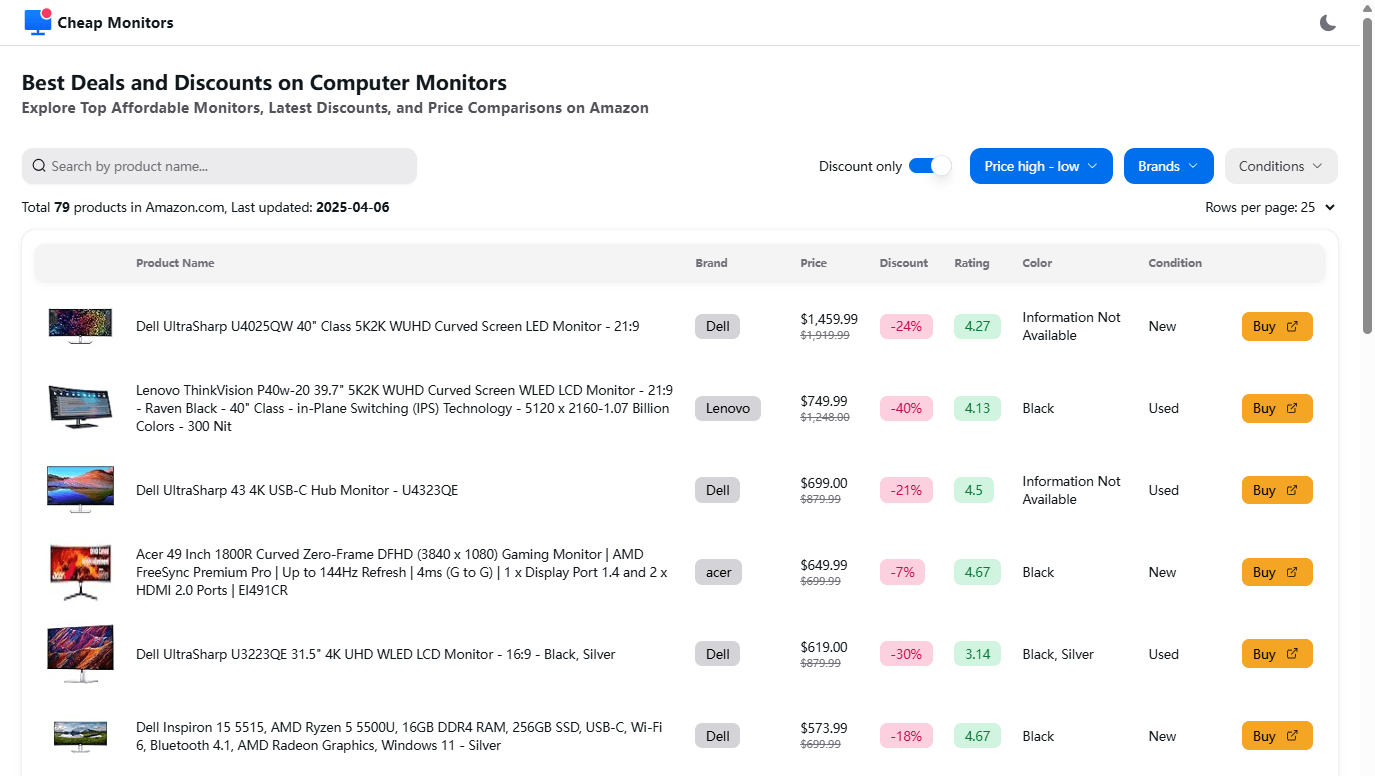The width and height of the screenshot is (1375, 776).
Task: Click the Cheap Monitors logo icon
Action: [38, 22]
